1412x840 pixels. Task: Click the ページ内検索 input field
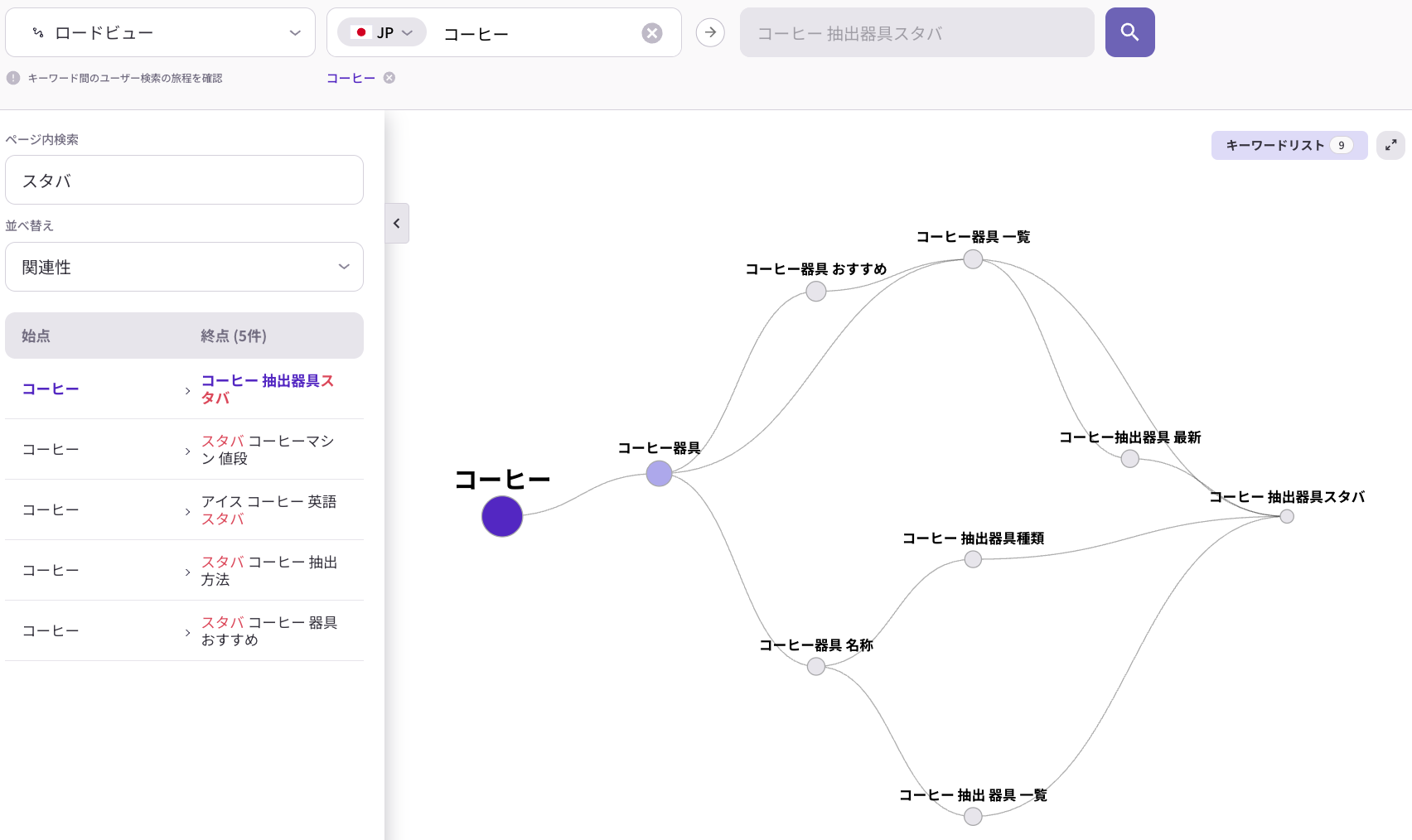pyautogui.click(x=184, y=180)
